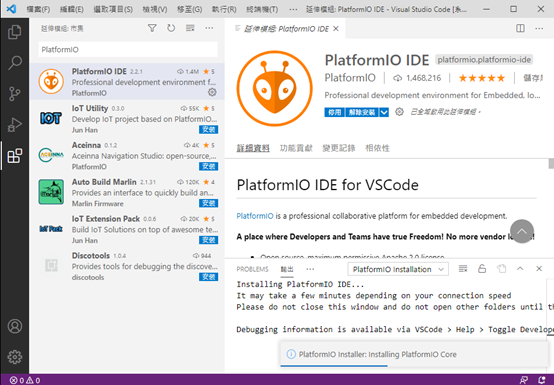Open feedback icon in status bar
554x385 pixels.
pos(524,380)
